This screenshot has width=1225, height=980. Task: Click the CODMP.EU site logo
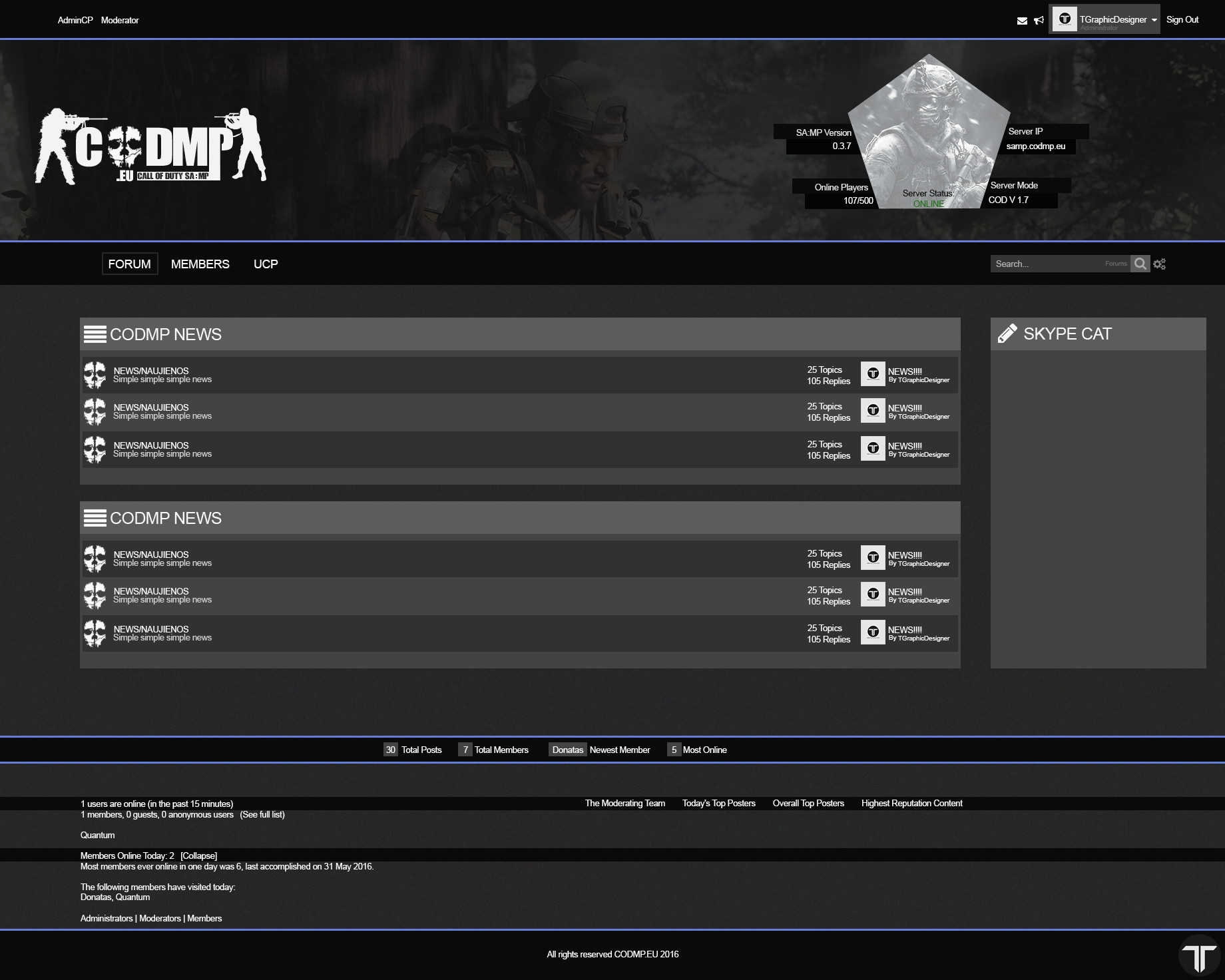coord(151,146)
